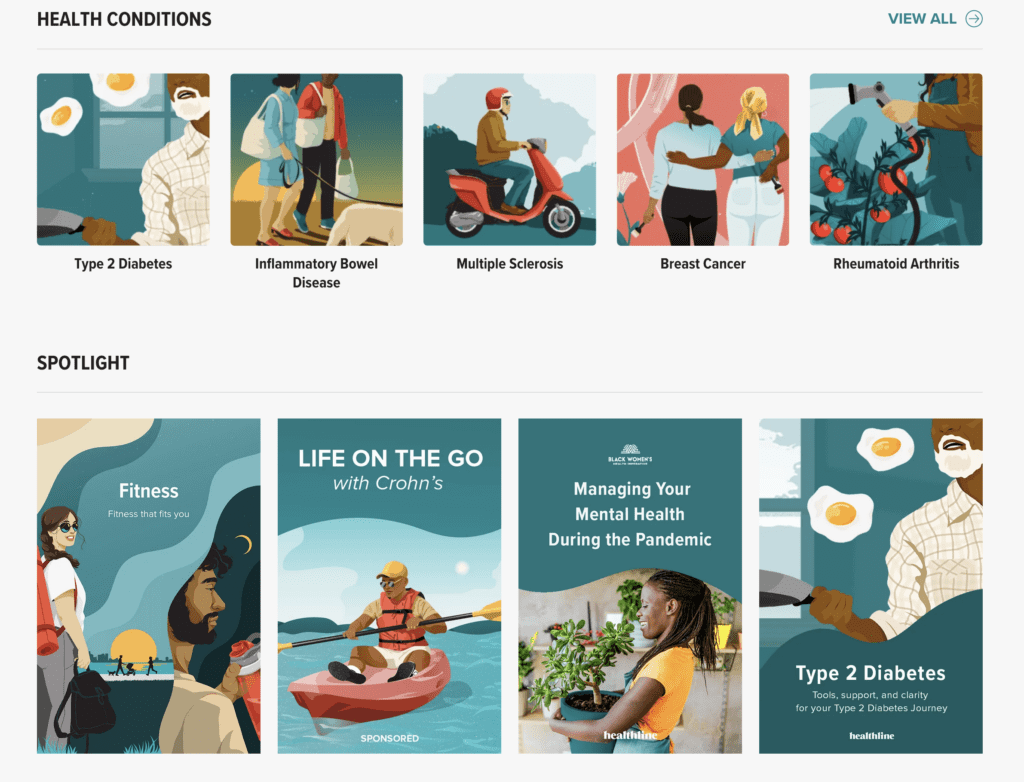Open the Life on the Go with Crohn's card
This screenshot has width=1024, height=782.
pyautogui.click(x=389, y=586)
